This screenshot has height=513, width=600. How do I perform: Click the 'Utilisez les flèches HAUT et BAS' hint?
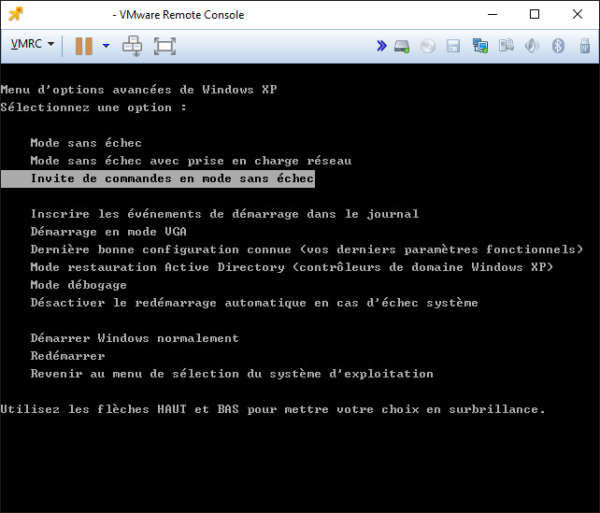click(273, 409)
